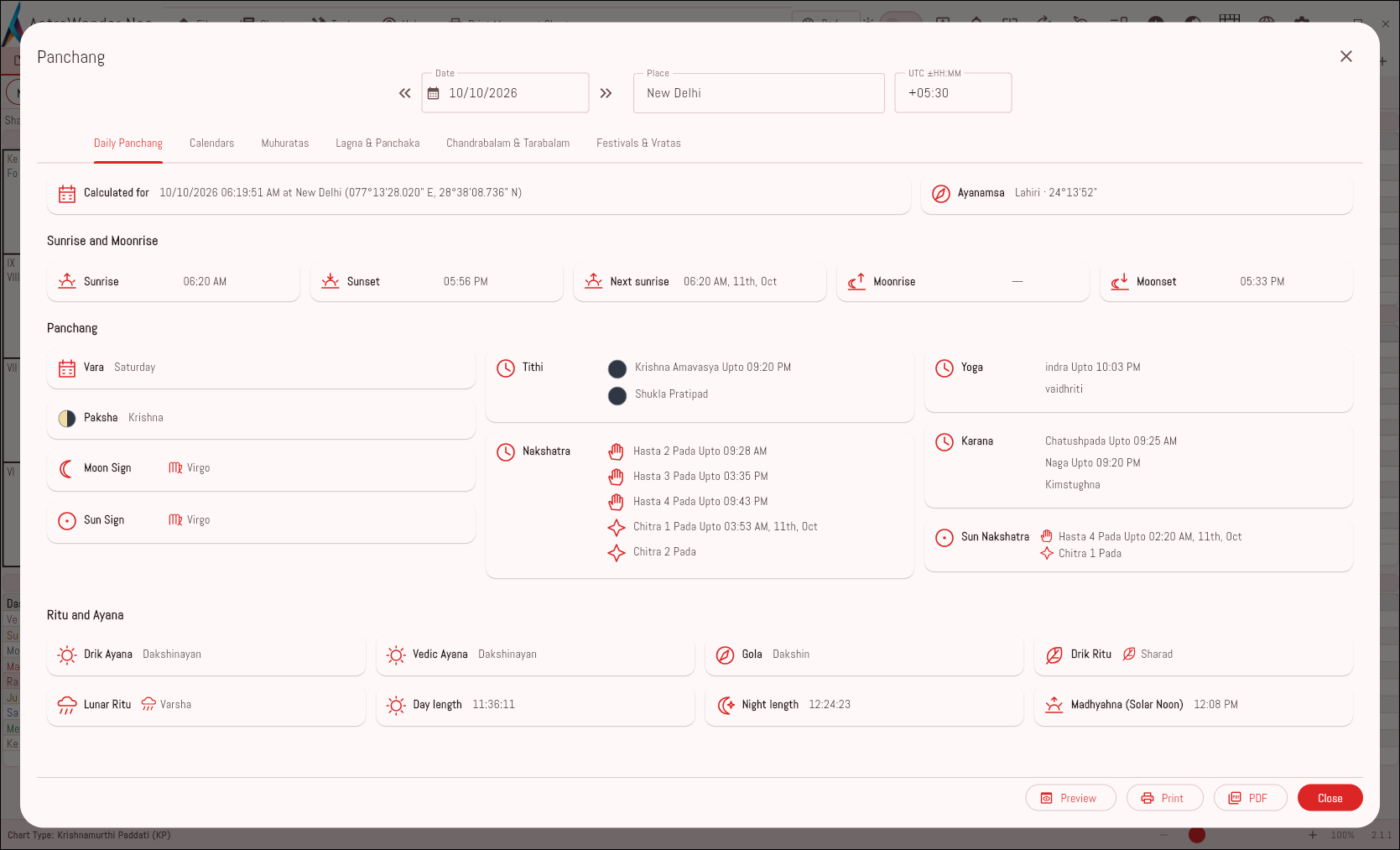
Task: Click the Ayanamsa leaf icon
Action: pos(941,194)
